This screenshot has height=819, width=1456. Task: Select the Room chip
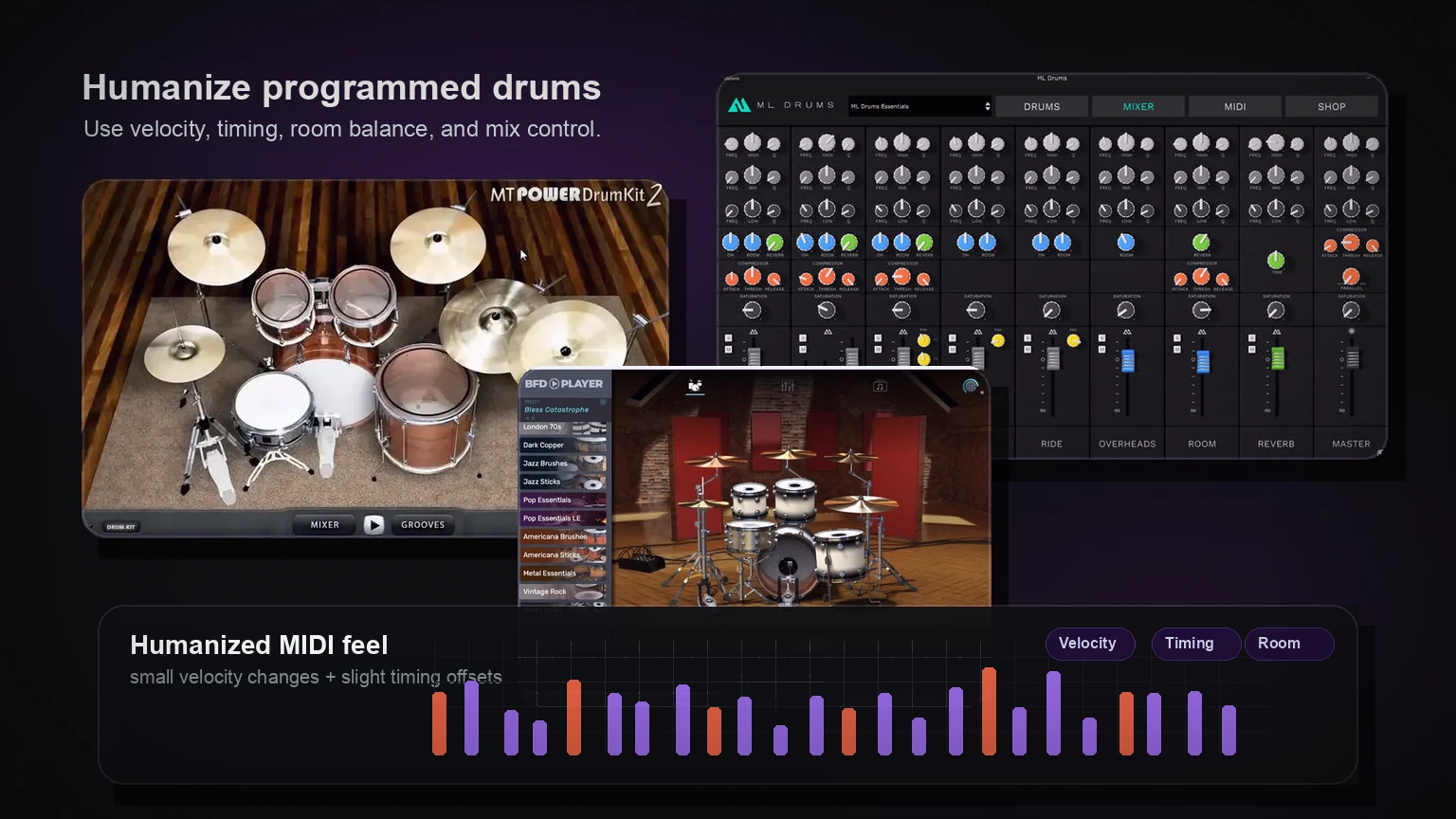pyautogui.click(x=1289, y=644)
